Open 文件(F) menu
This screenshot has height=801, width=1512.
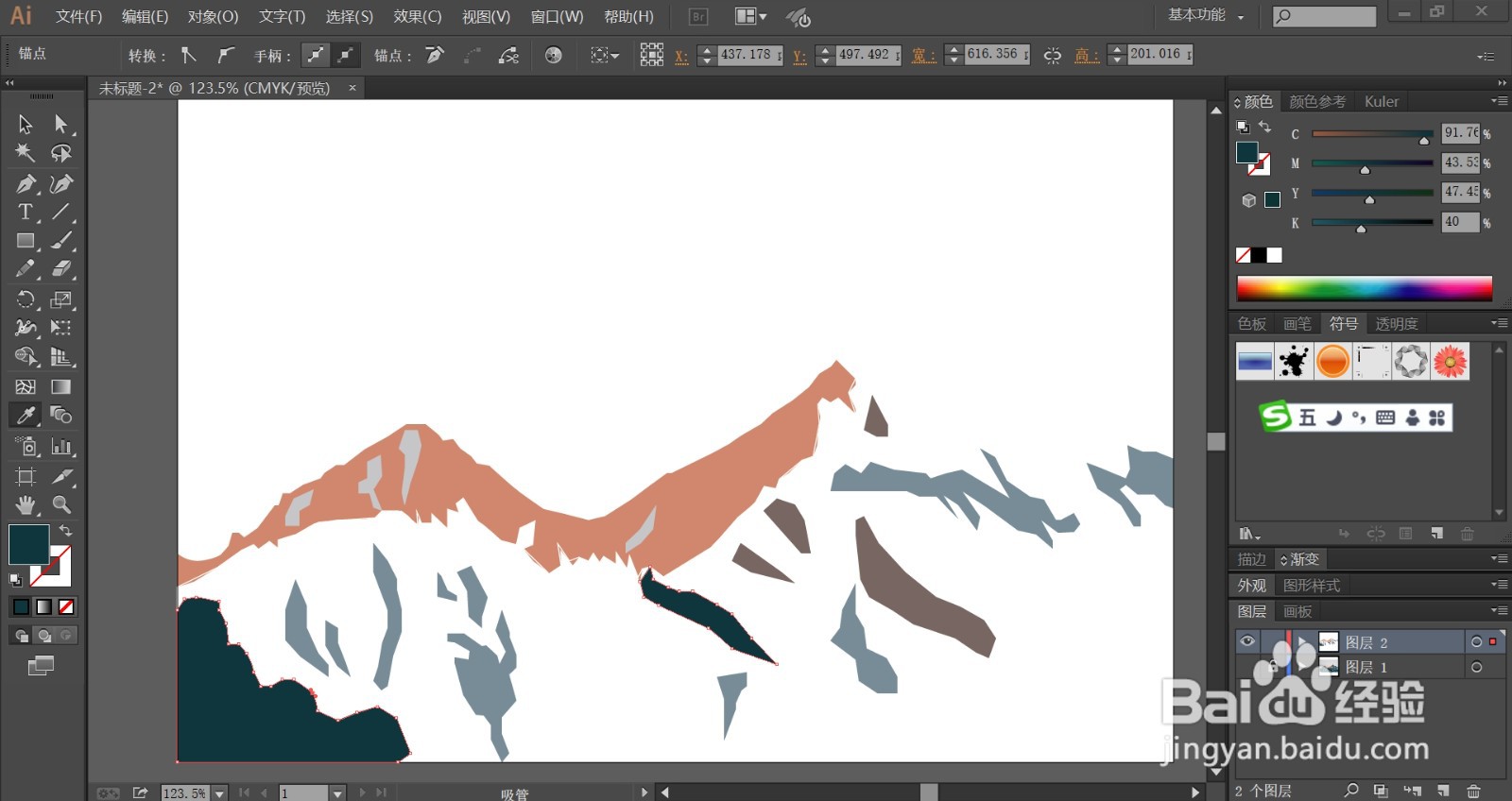click(78, 16)
